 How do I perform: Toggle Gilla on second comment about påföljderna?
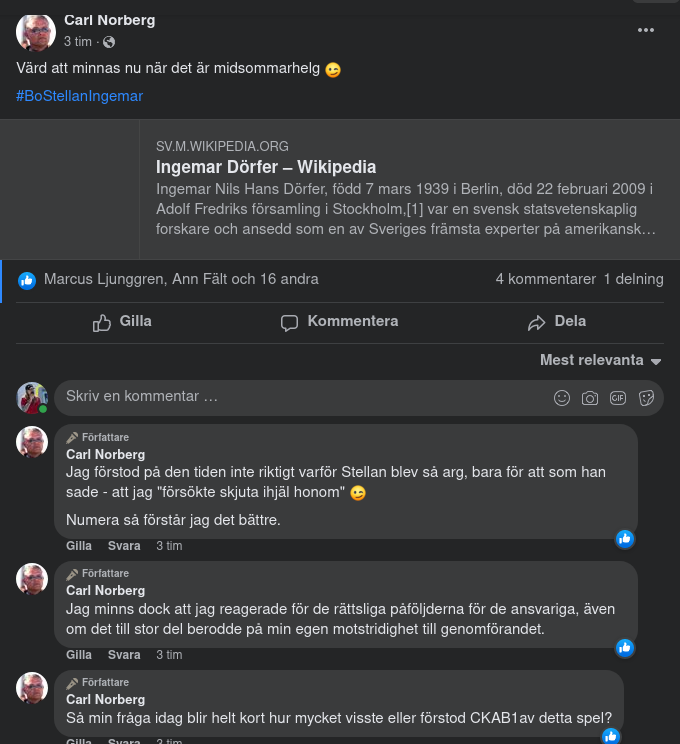[x=78, y=655]
